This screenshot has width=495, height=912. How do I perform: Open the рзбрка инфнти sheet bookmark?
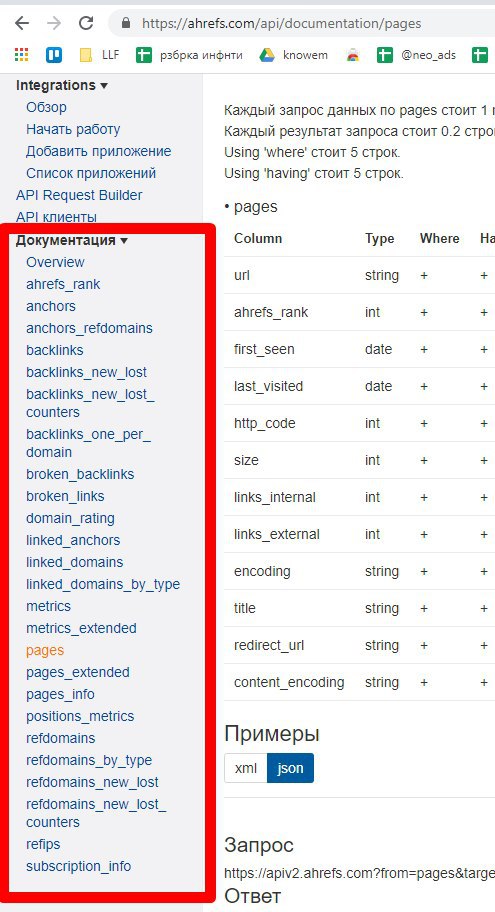(189, 55)
